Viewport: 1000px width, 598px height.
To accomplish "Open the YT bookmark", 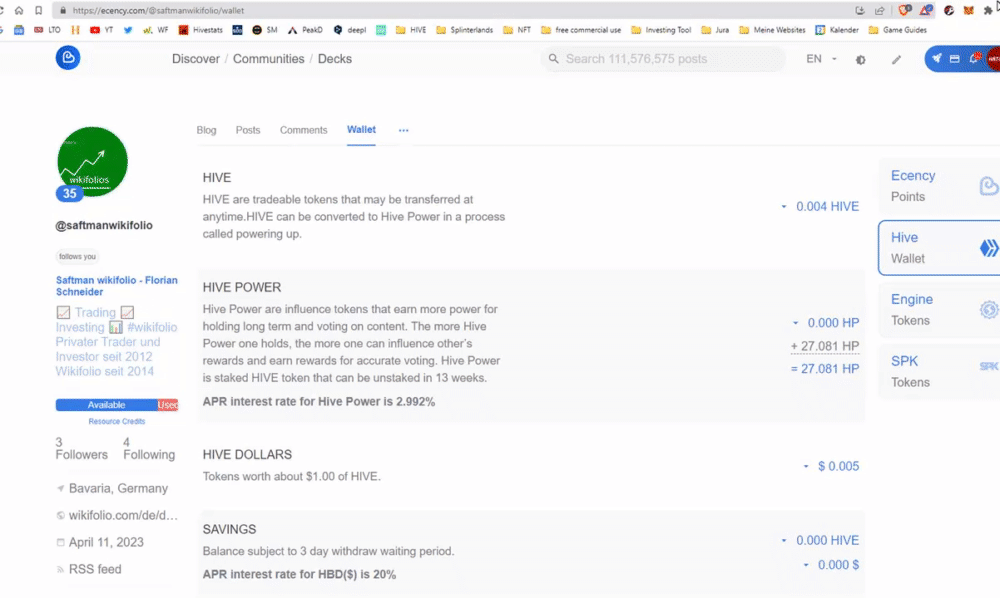I will (101, 30).
